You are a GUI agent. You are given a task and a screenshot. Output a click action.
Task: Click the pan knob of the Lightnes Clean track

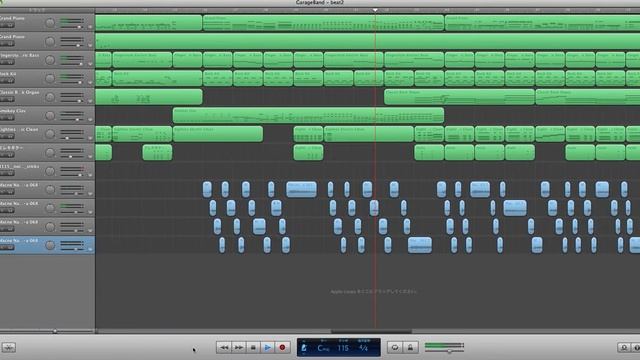point(50,134)
